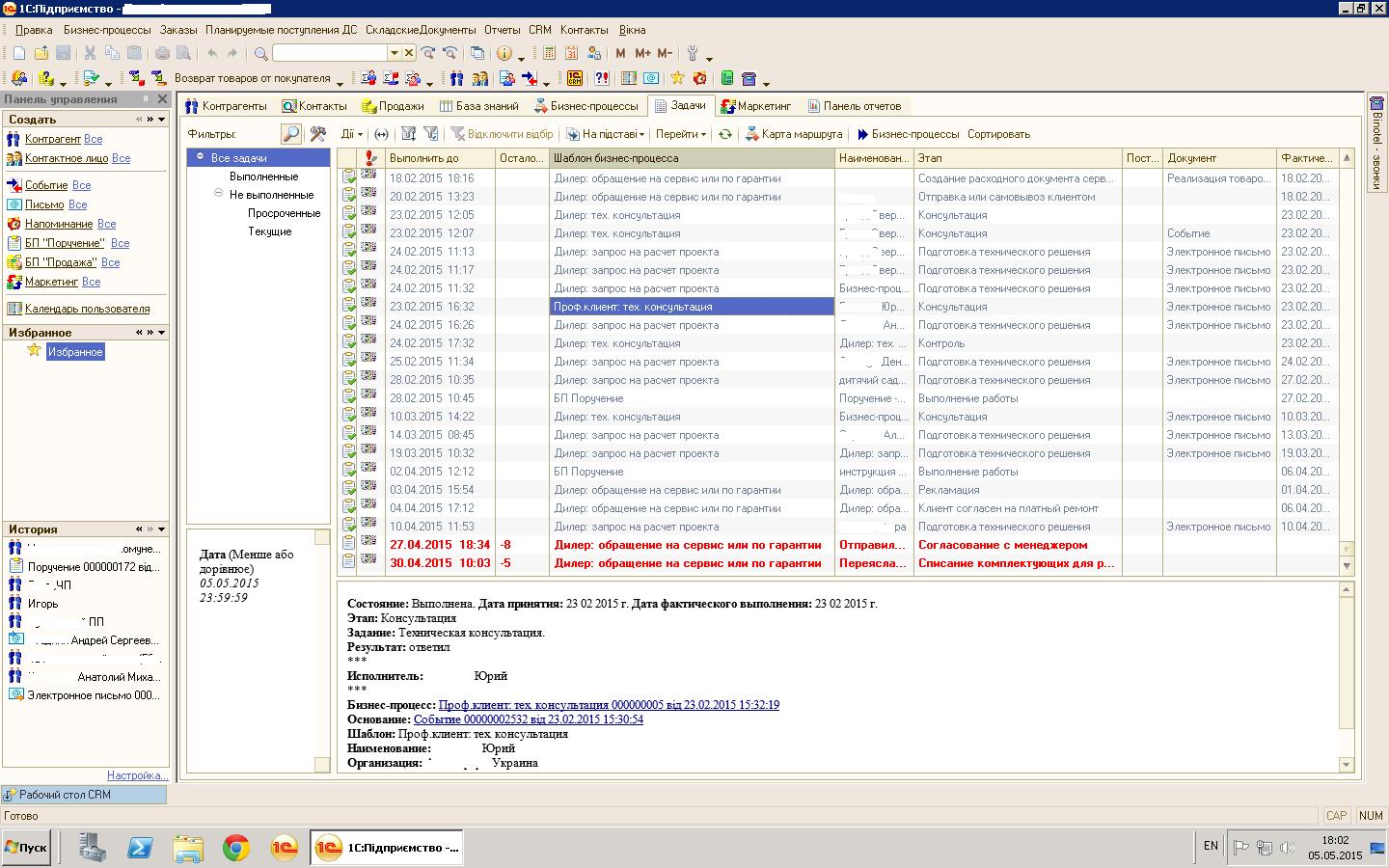Click the red and white exclamation-question toolbar icon

tap(602, 79)
